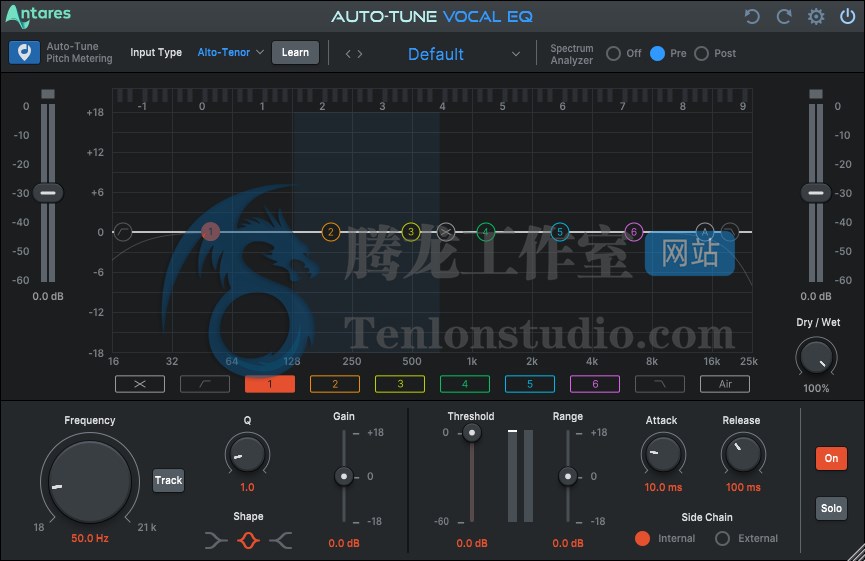This screenshot has width=865, height=561.
Task: Click the Learn button
Action: click(295, 52)
